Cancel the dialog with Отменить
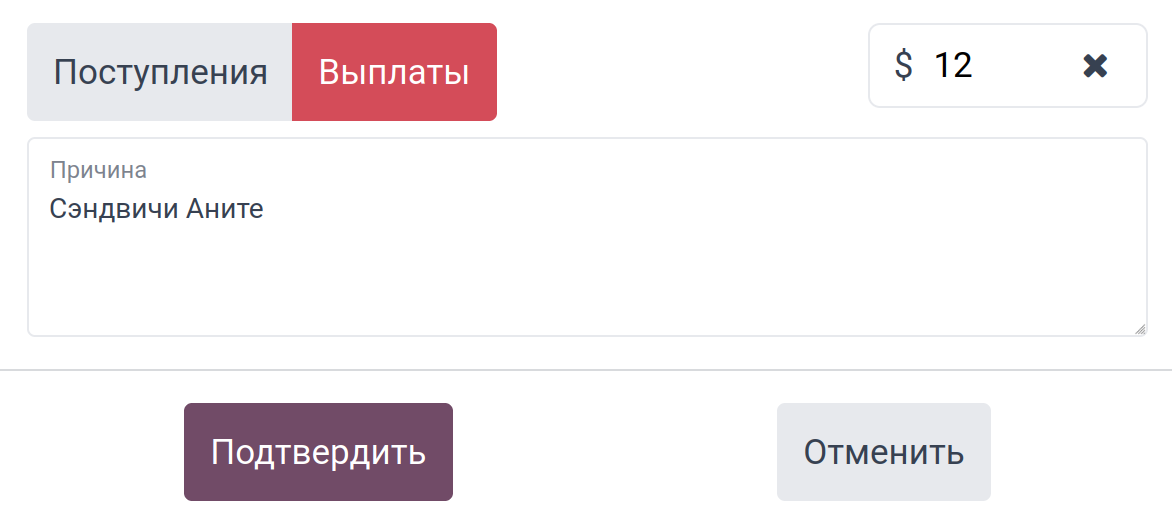This screenshot has height=524, width=1172. coord(883,452)
